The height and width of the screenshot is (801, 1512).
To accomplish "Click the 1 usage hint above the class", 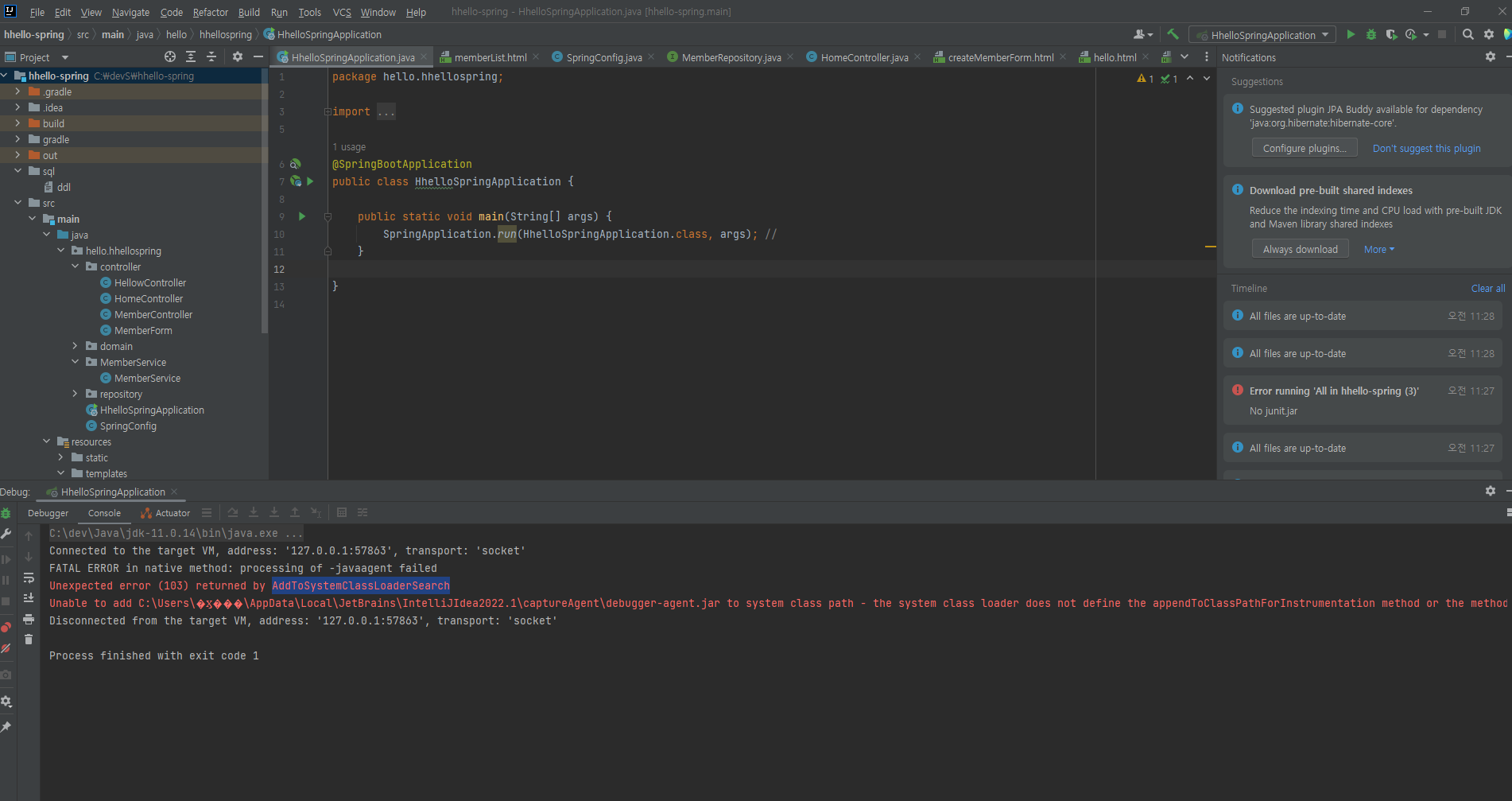I will click(x=349, y=147).
